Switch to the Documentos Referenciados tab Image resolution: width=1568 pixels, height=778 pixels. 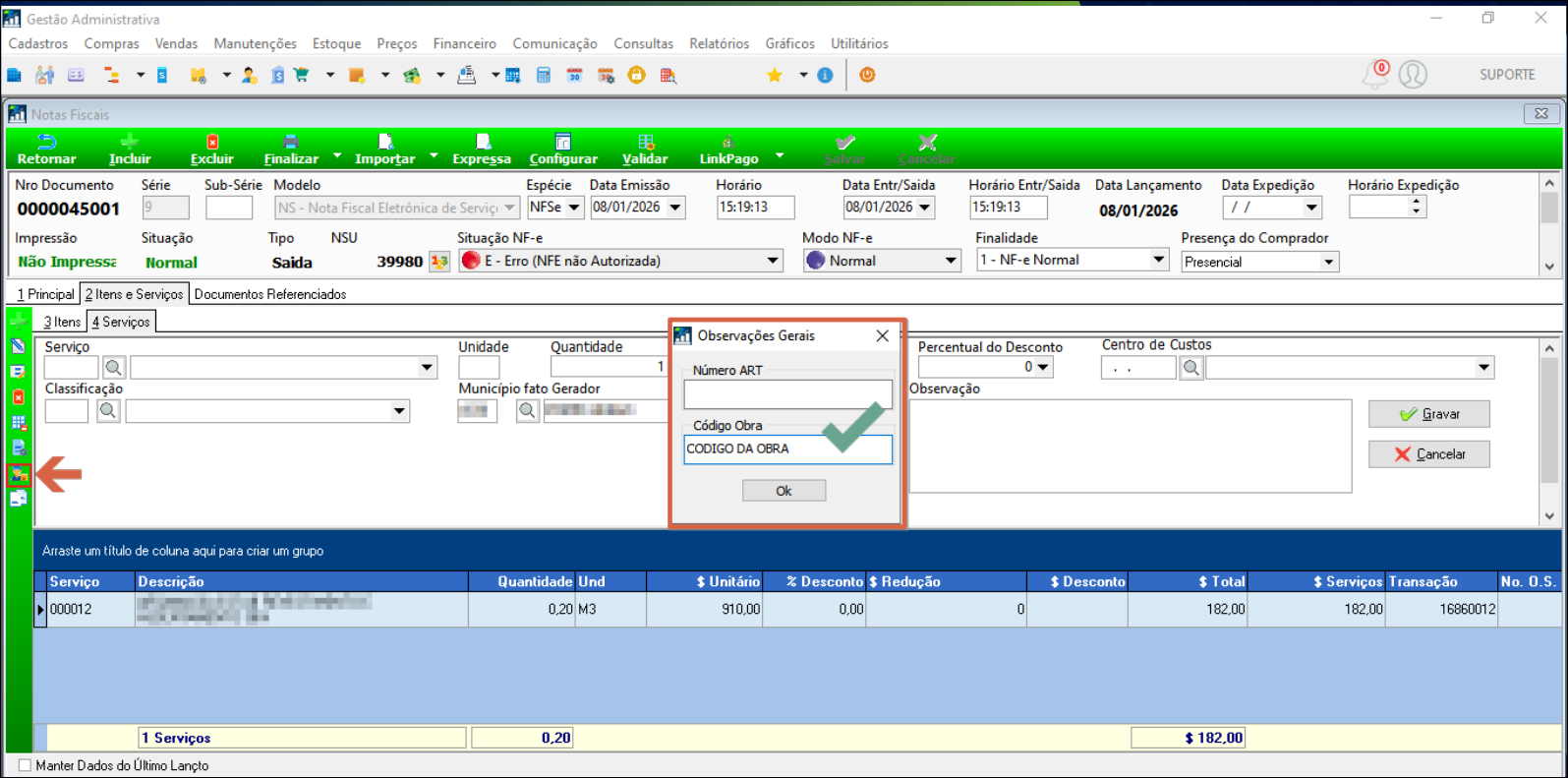coord(270,294)
